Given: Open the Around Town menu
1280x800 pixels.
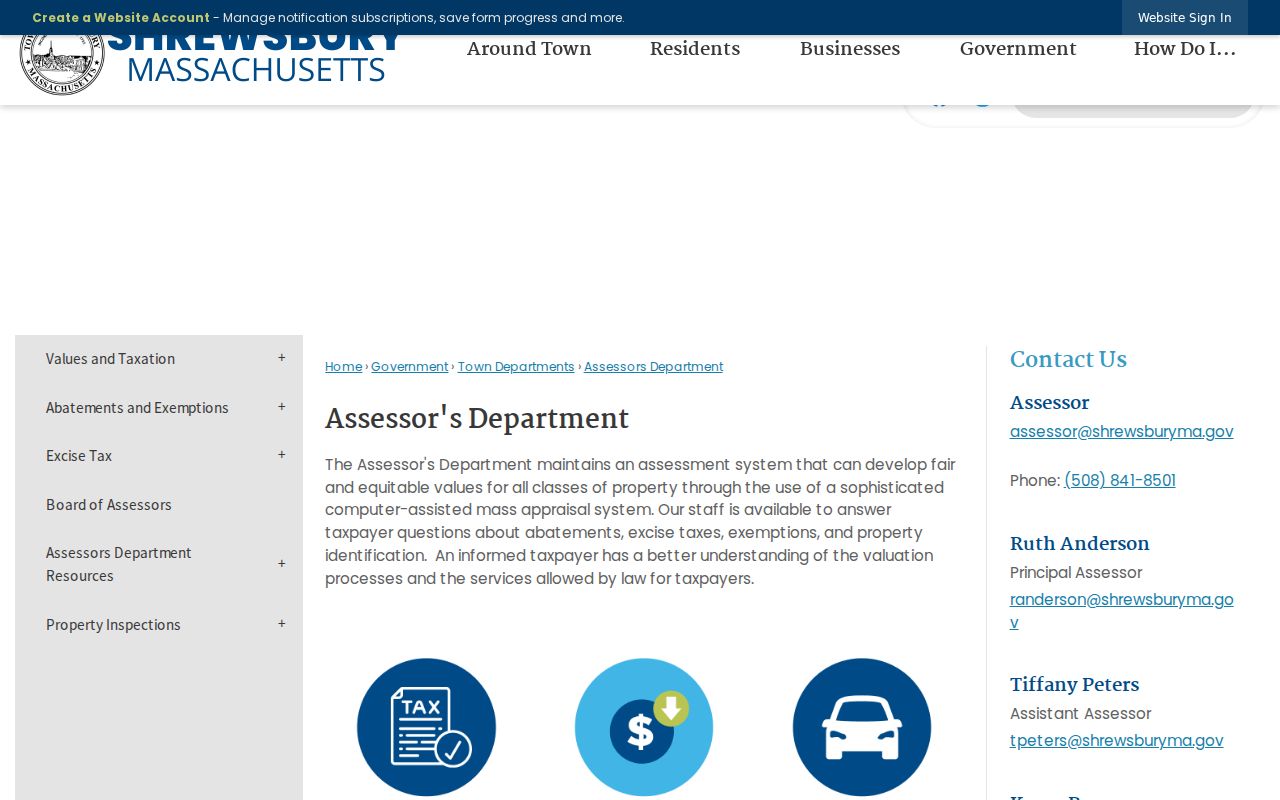Looking at the screenshot, I should pos(529,49).
